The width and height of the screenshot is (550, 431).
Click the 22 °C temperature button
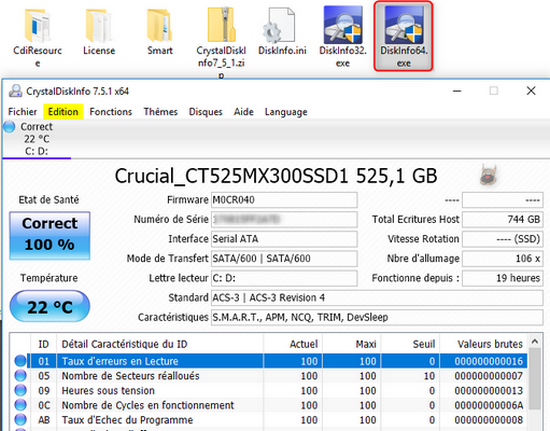50,306
